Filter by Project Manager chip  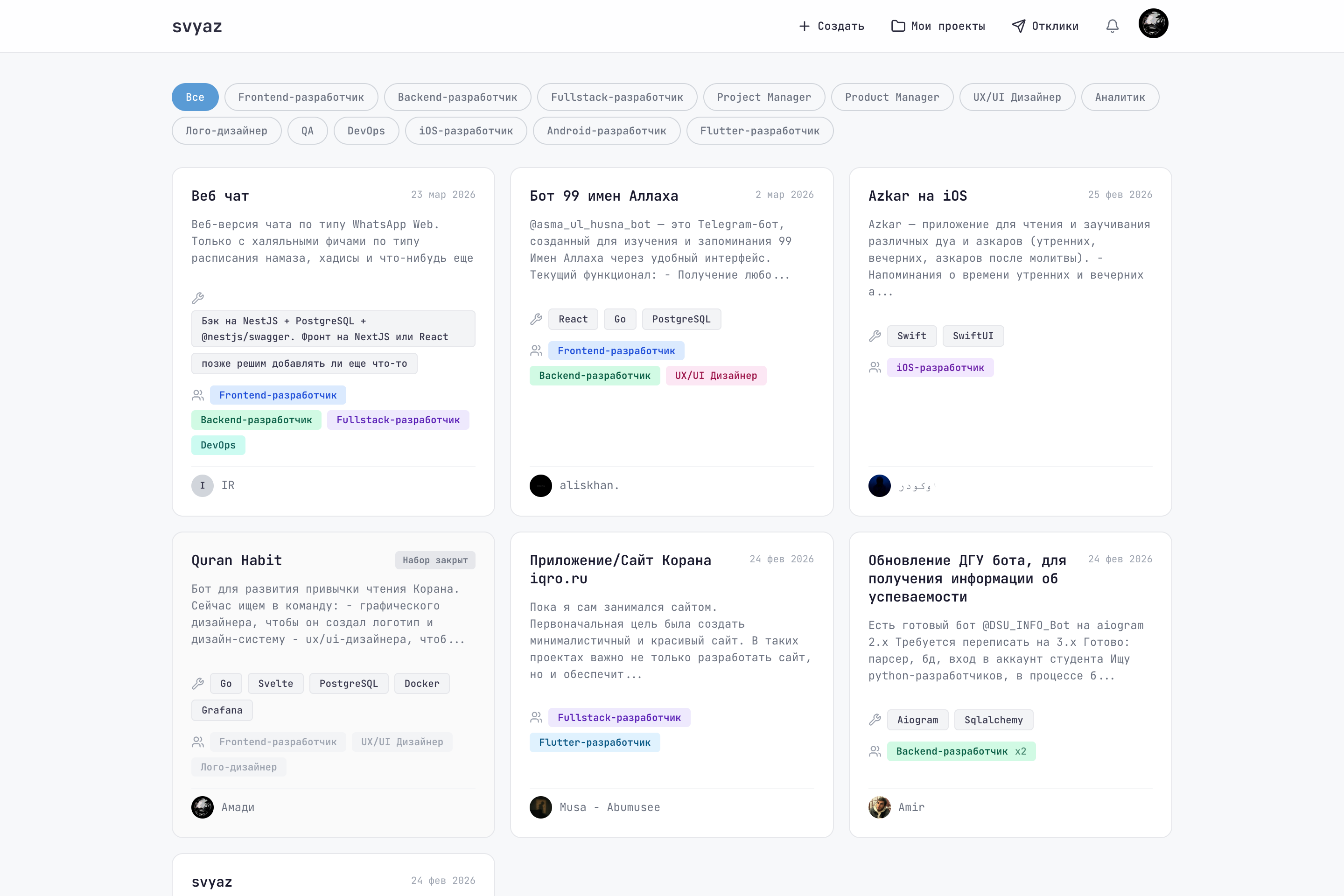[x=764, y=97]
